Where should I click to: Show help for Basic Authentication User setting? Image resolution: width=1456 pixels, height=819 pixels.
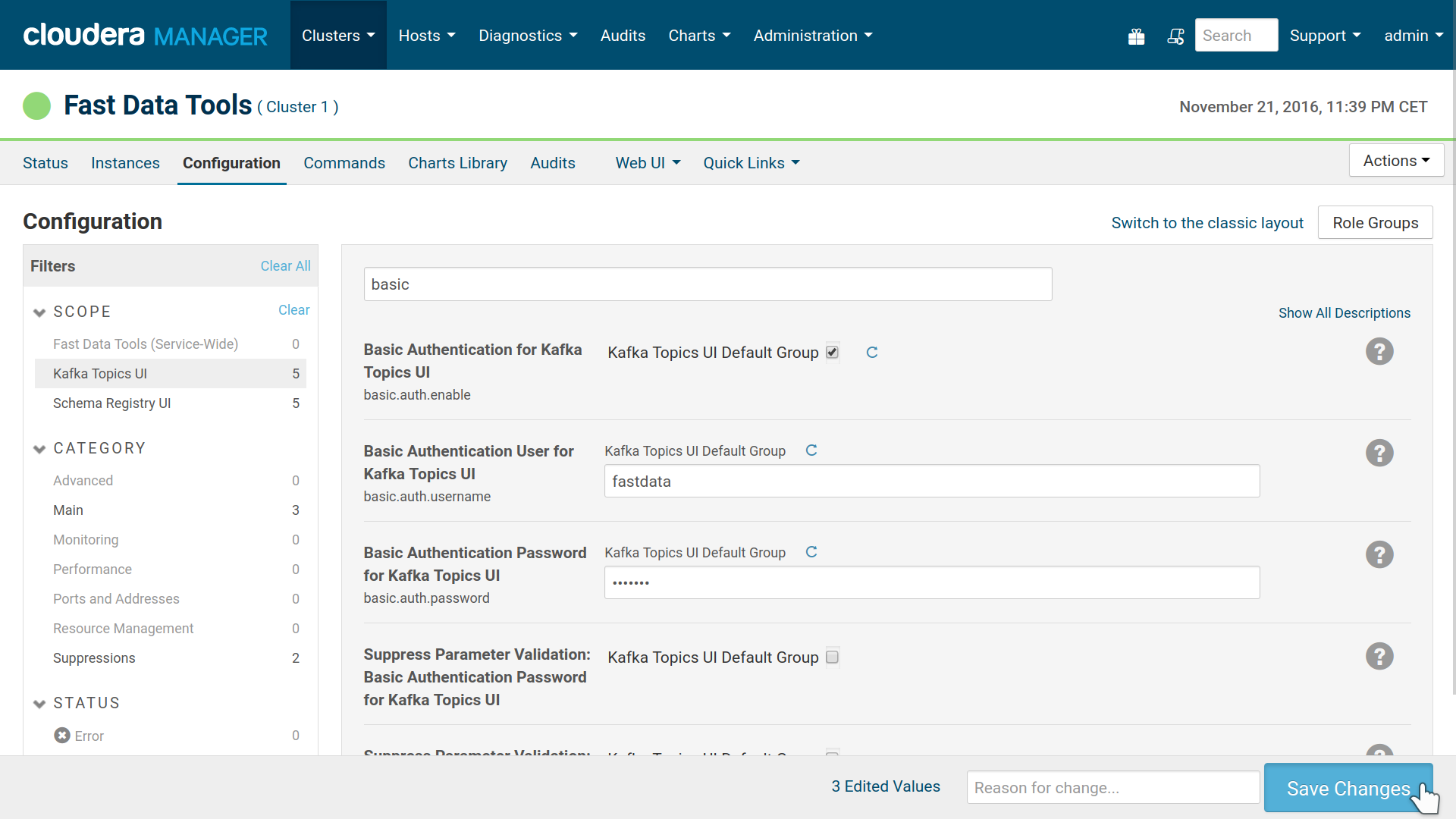pyautogui.click(x=1379, y=453)
